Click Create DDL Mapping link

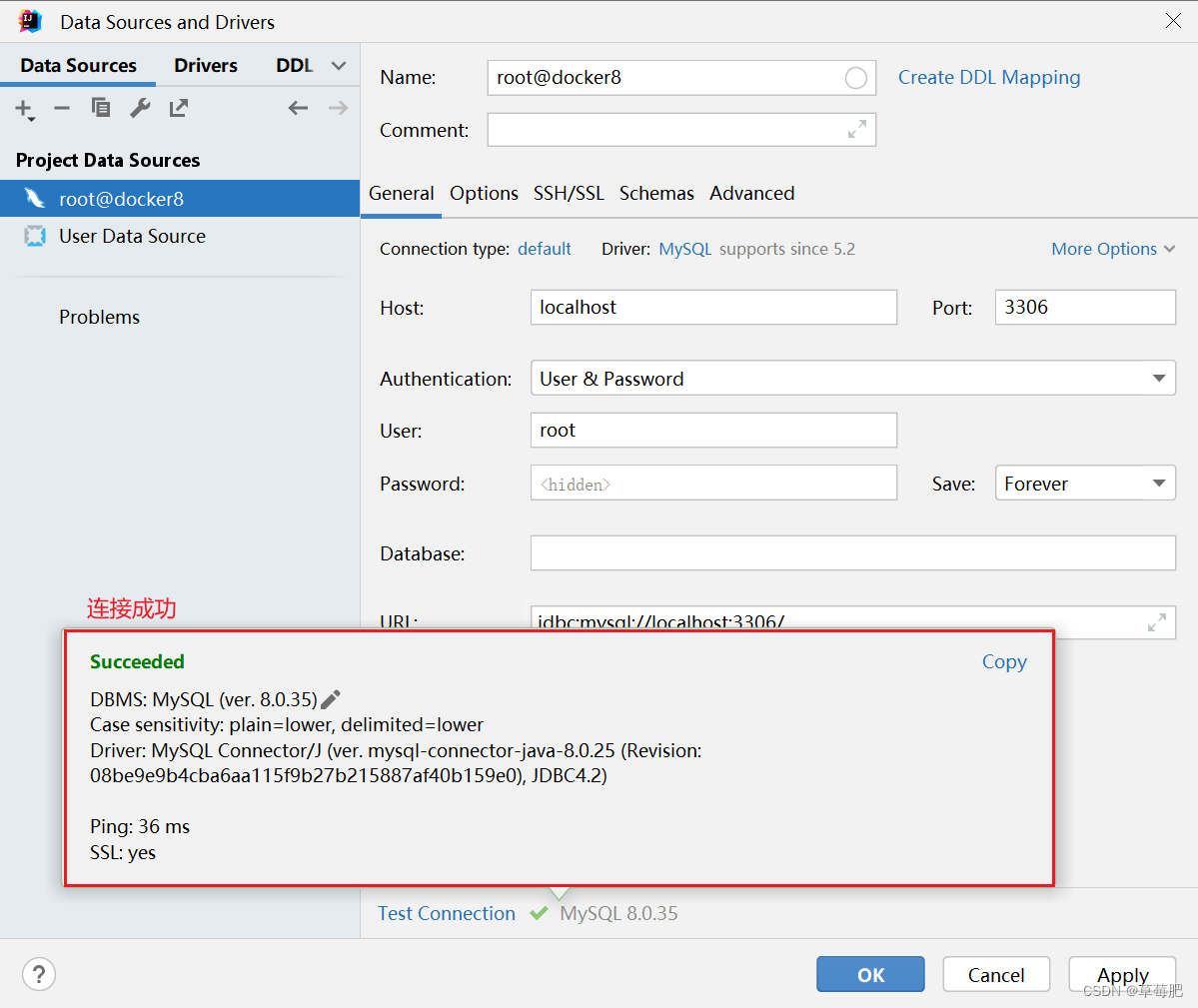988,78
